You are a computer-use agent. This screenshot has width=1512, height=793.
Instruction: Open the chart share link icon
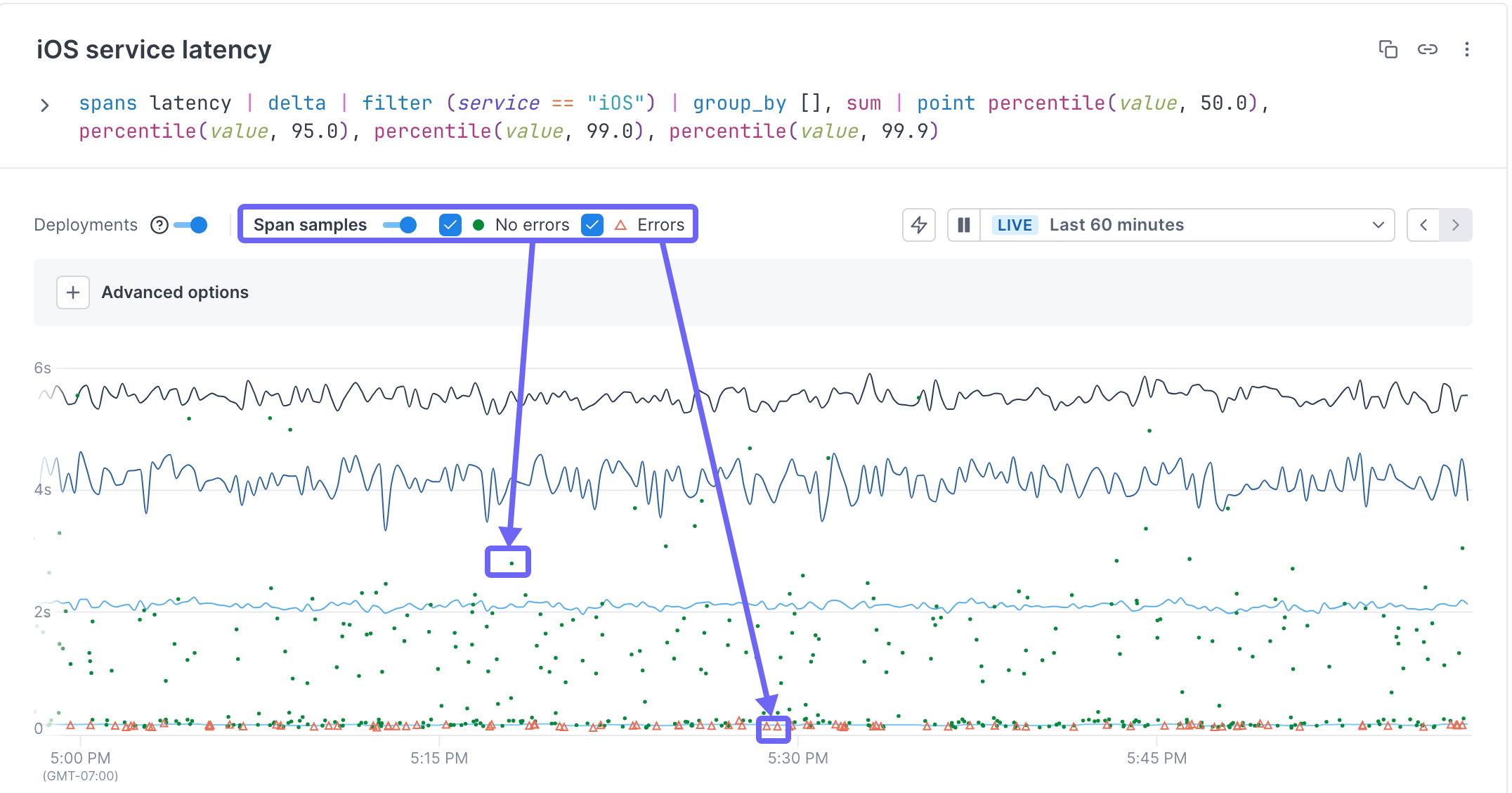tap(1428, 49)
